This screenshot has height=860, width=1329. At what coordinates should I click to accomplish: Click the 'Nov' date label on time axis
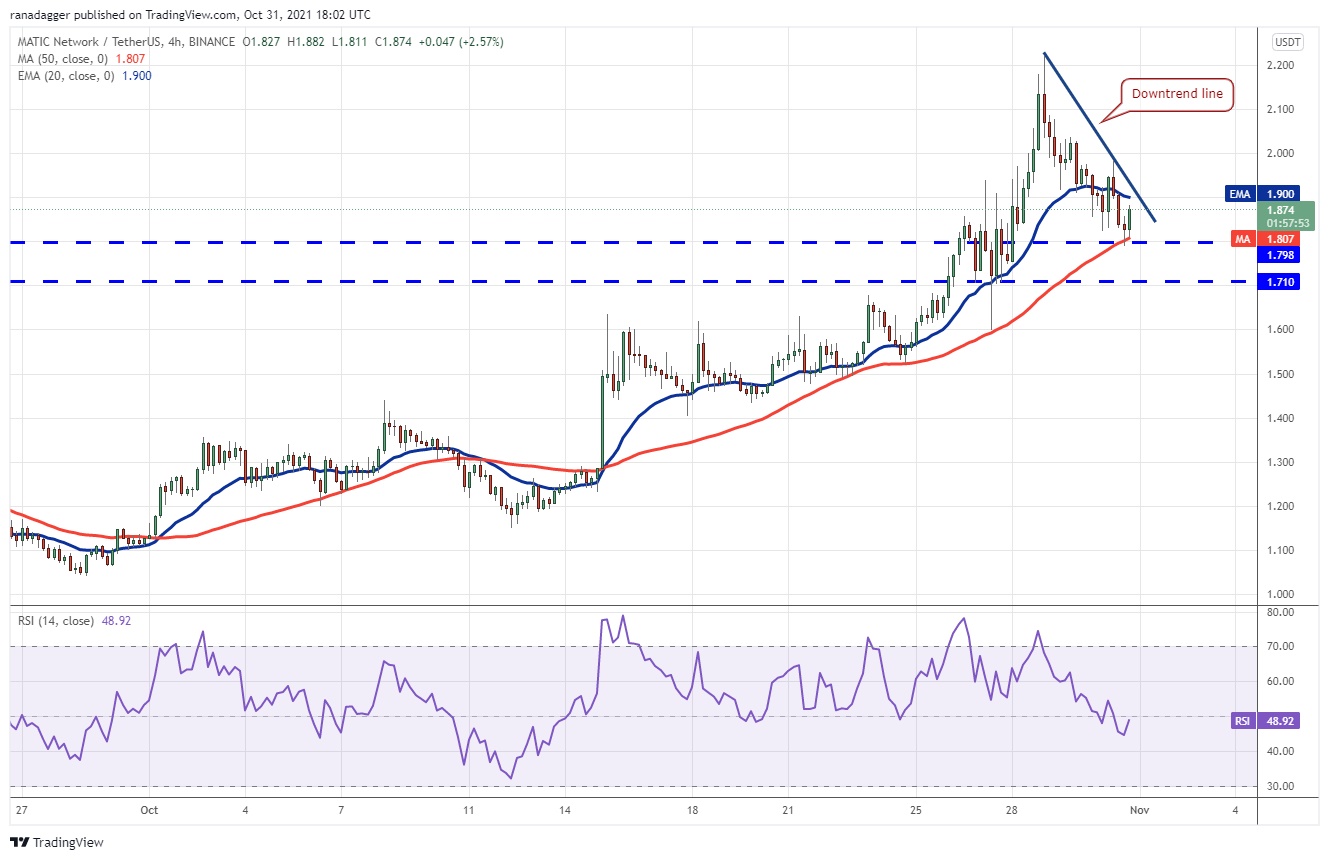click(1139, 810)
